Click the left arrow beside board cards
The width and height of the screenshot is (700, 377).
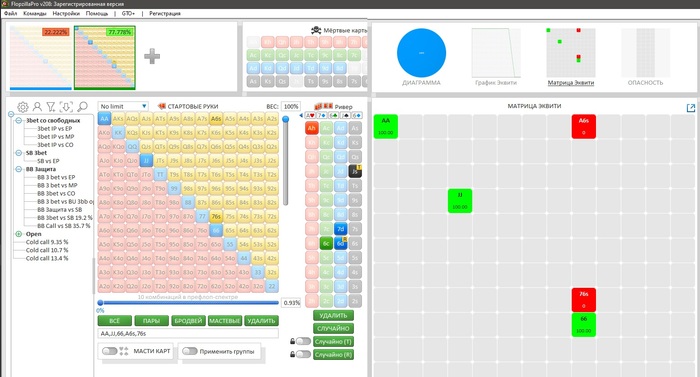pyautogui.click(x=301, y=116)
